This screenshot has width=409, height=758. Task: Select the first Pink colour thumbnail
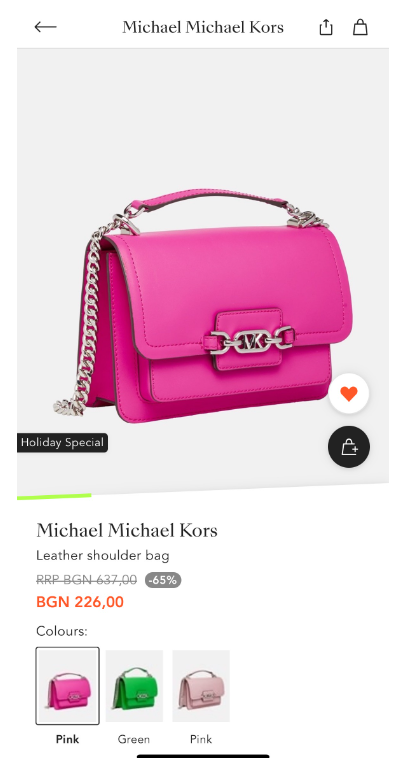coord(68,685)
